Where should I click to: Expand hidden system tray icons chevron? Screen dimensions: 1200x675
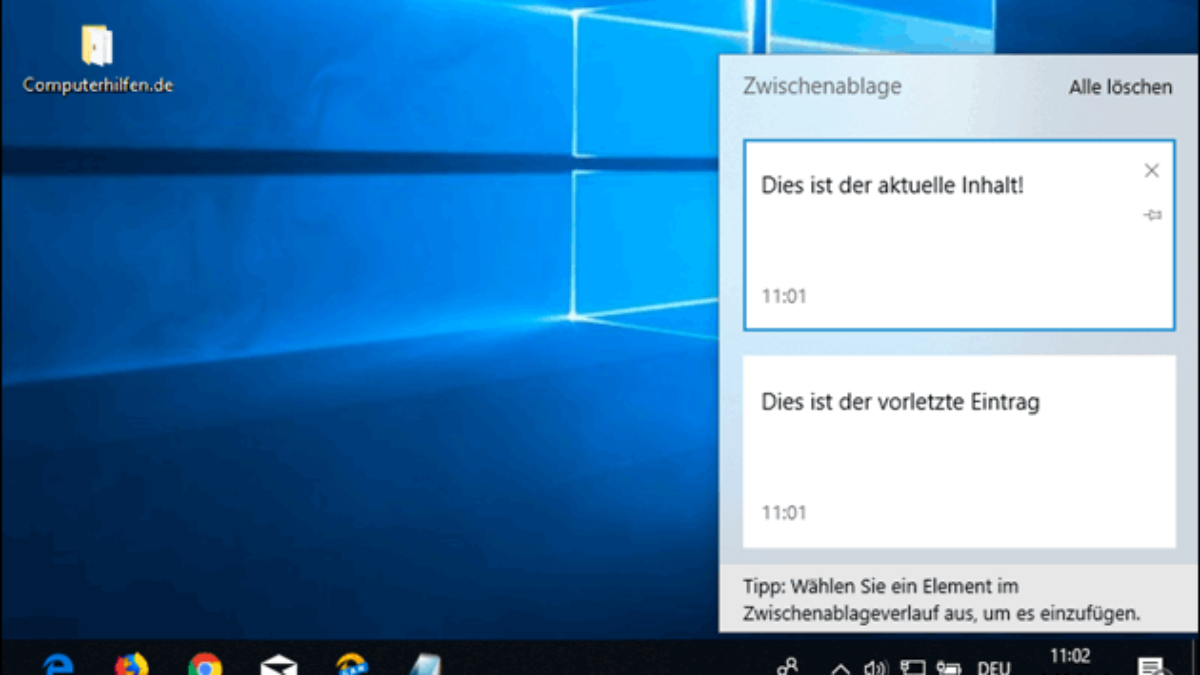(x=840, y=669)
